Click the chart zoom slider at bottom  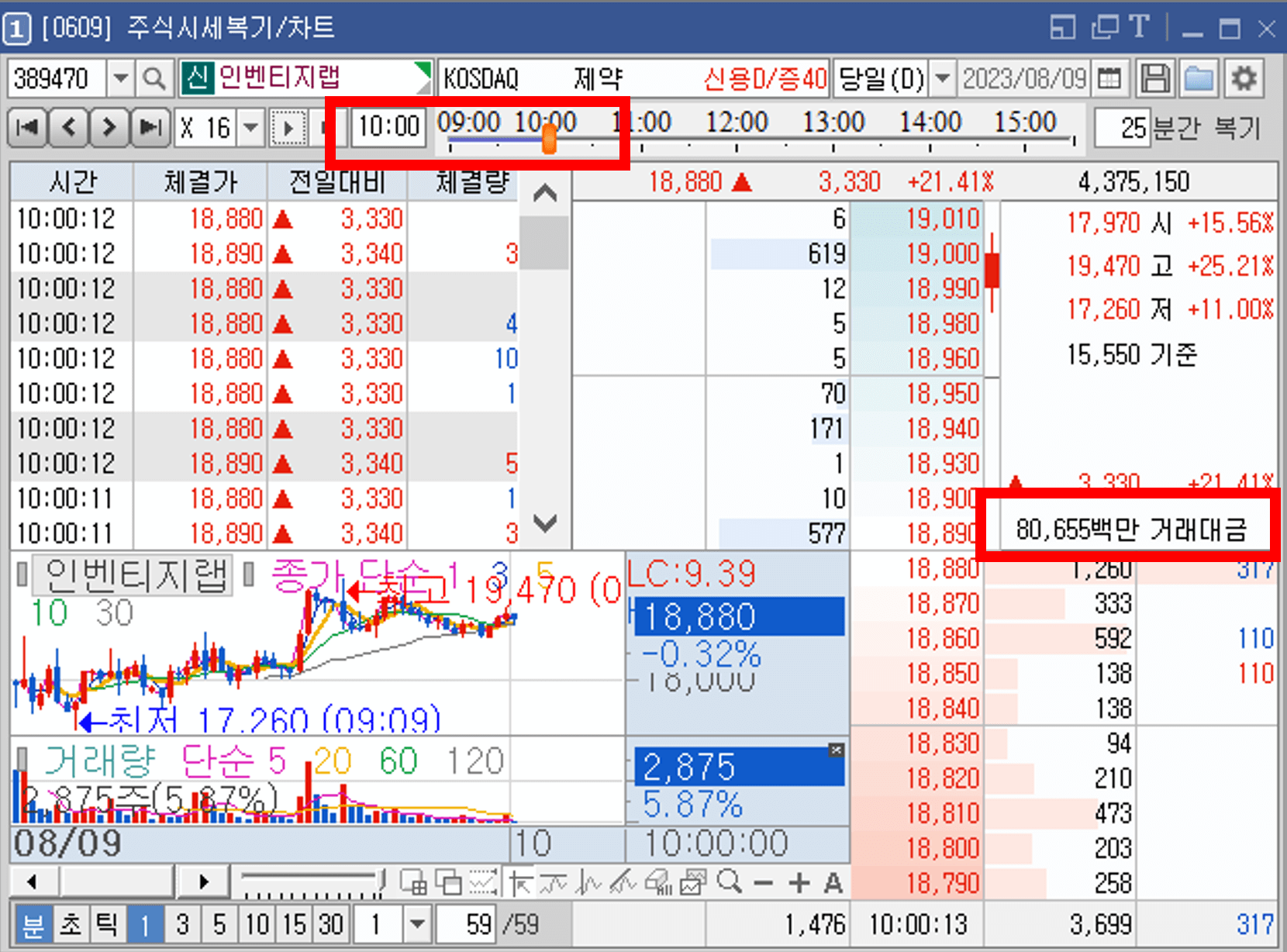pyautogui.click(x=312, y=882)
